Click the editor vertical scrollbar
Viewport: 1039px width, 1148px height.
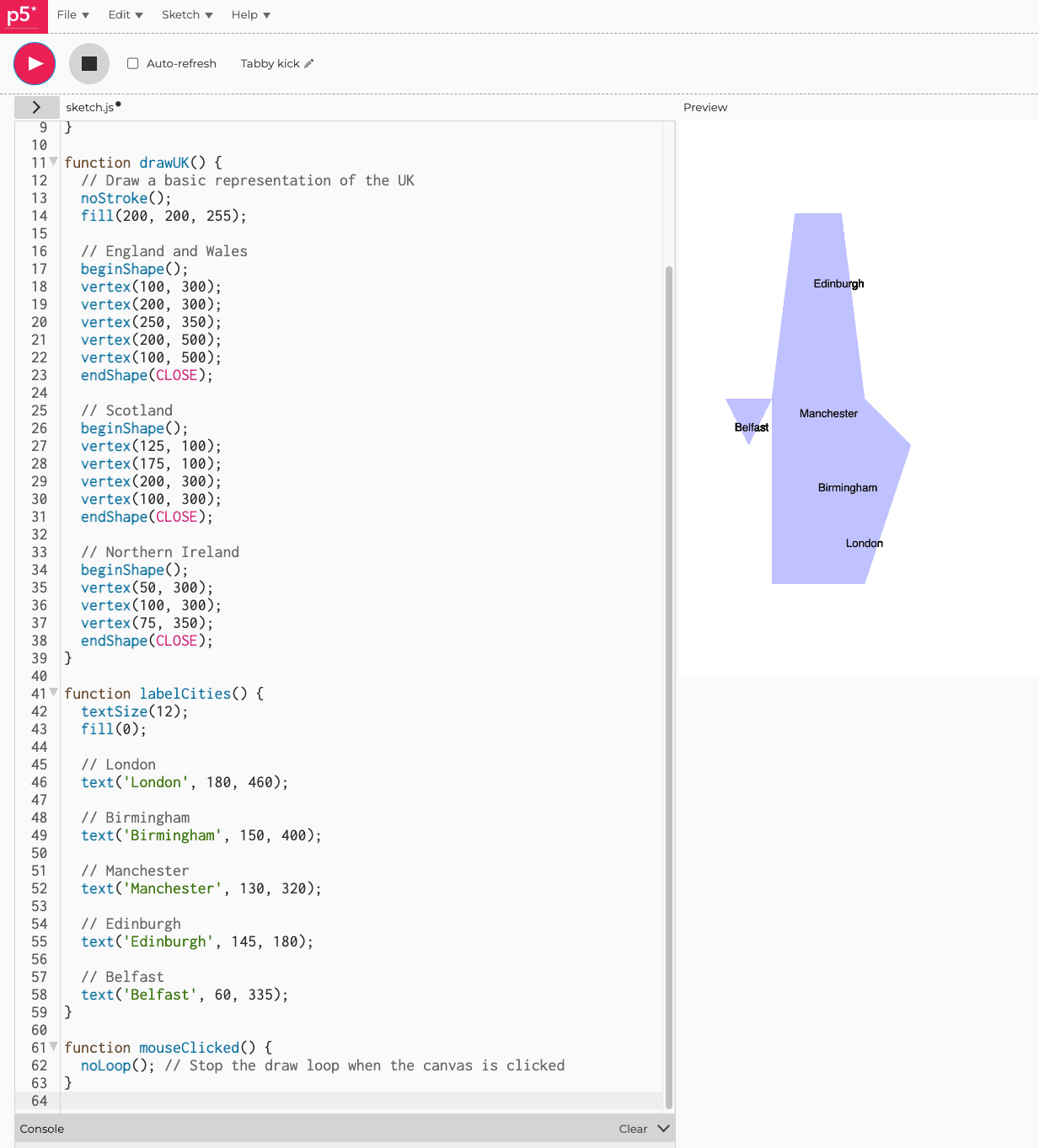click(x=669, y=687)
